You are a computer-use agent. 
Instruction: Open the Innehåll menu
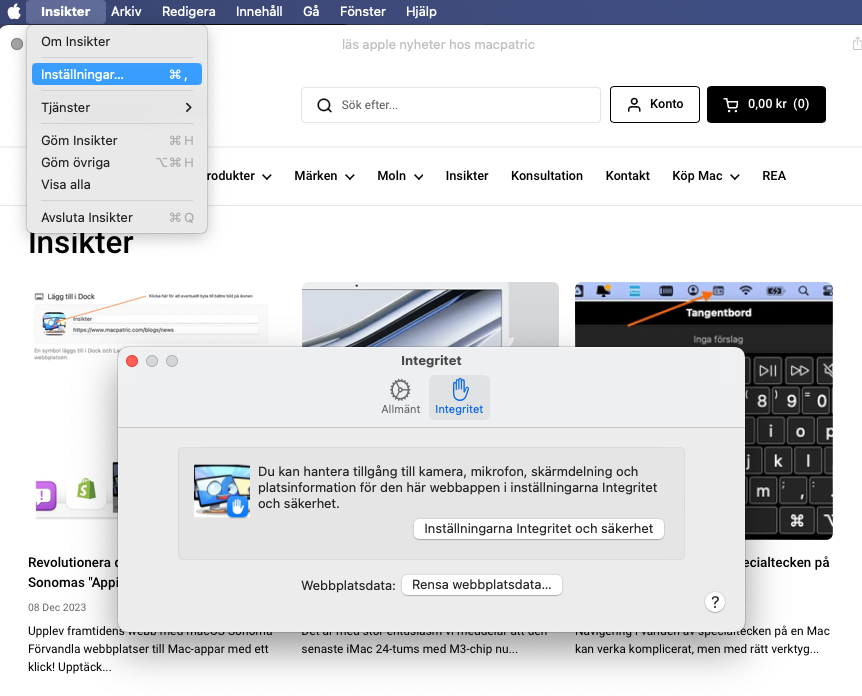pos(259,11)
